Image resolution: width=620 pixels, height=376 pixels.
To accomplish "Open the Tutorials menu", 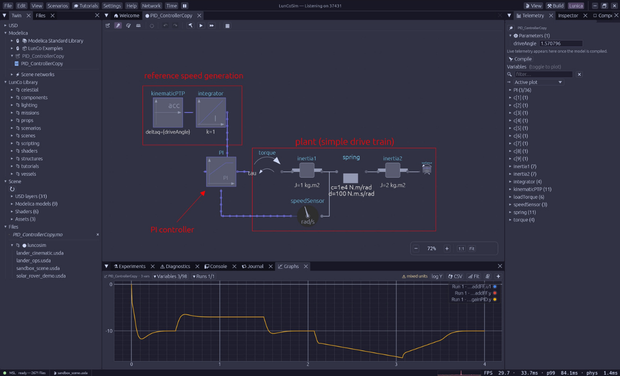I will [x=86, y=6].
